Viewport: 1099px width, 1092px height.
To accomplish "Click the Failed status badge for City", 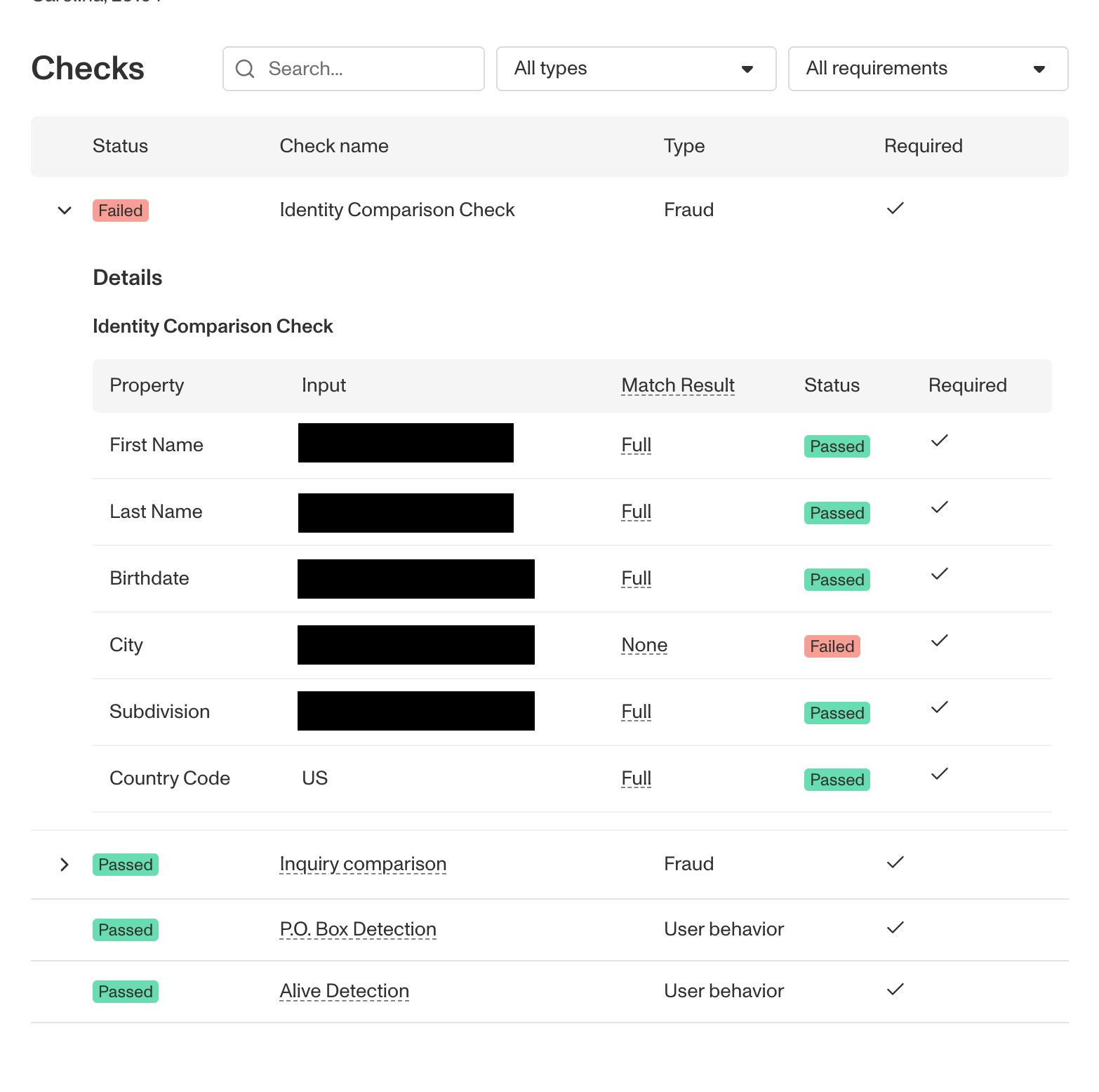I will (x=832, y=646).
